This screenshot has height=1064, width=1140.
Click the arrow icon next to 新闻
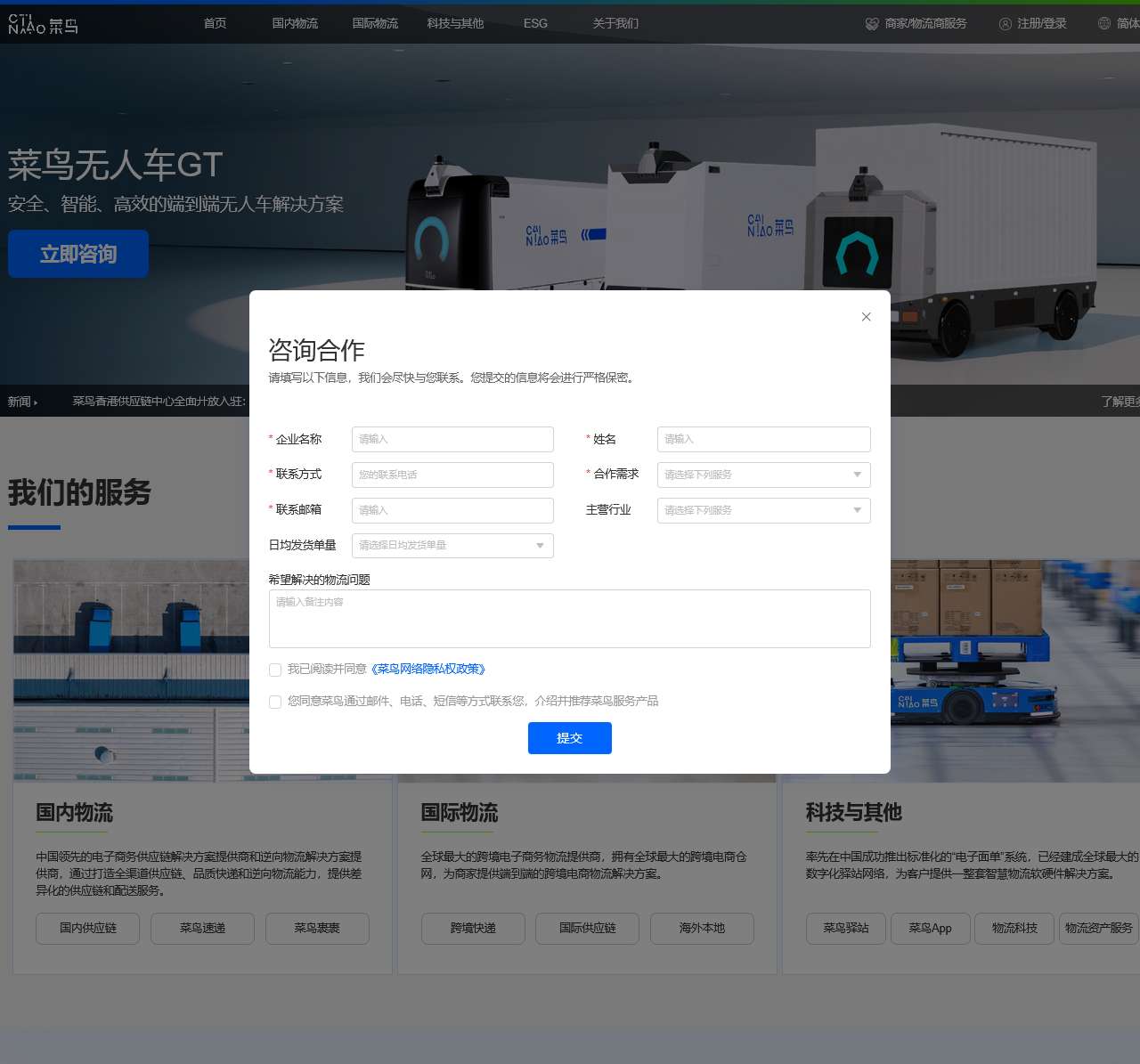[36, 402]
